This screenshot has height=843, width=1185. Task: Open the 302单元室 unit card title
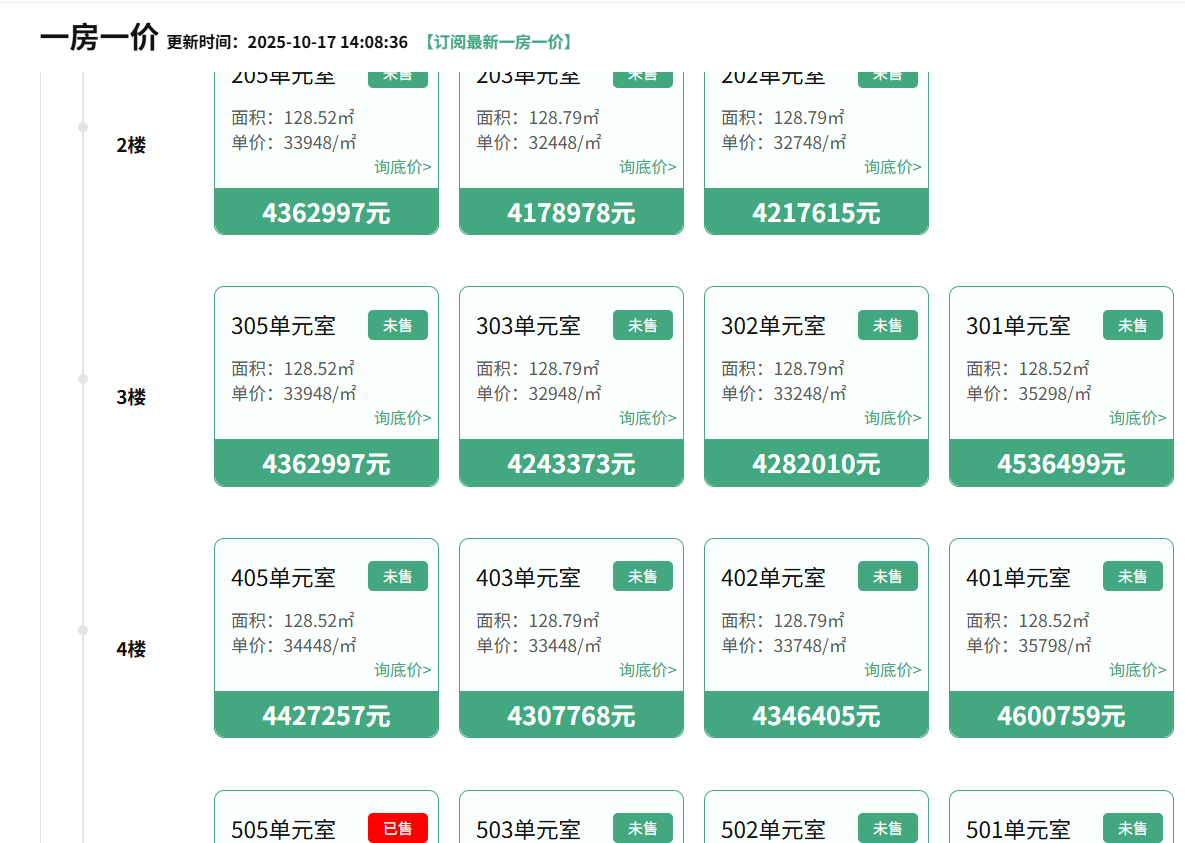tap(773, 326)
